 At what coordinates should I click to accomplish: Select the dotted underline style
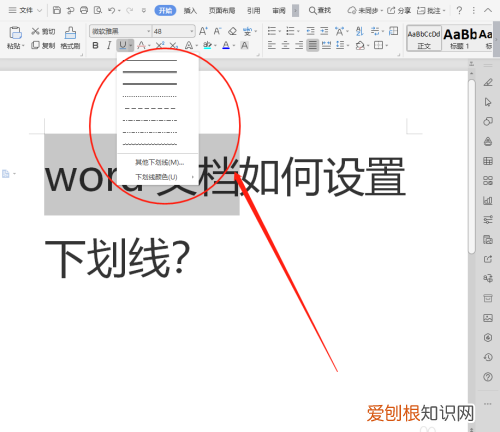(150, 96)
